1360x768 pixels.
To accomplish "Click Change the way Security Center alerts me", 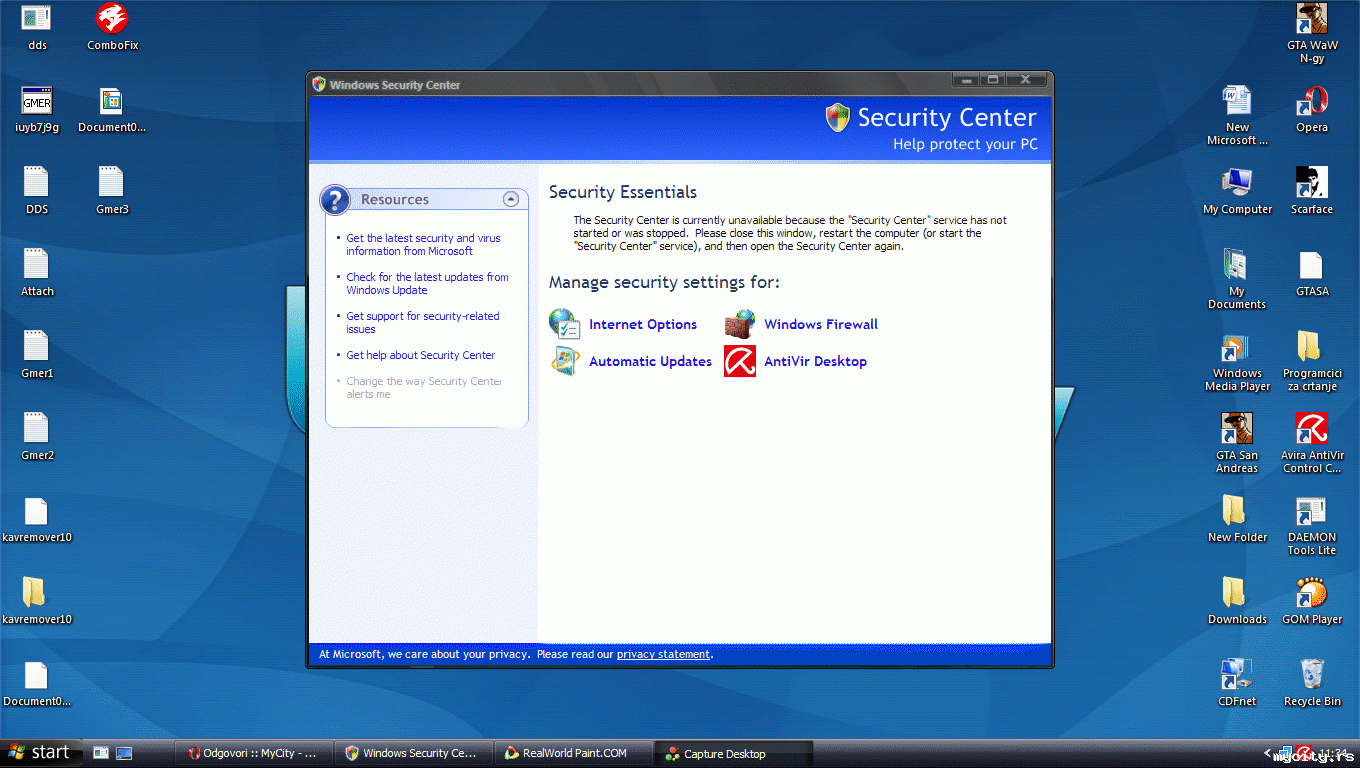I will pos(424,388).
